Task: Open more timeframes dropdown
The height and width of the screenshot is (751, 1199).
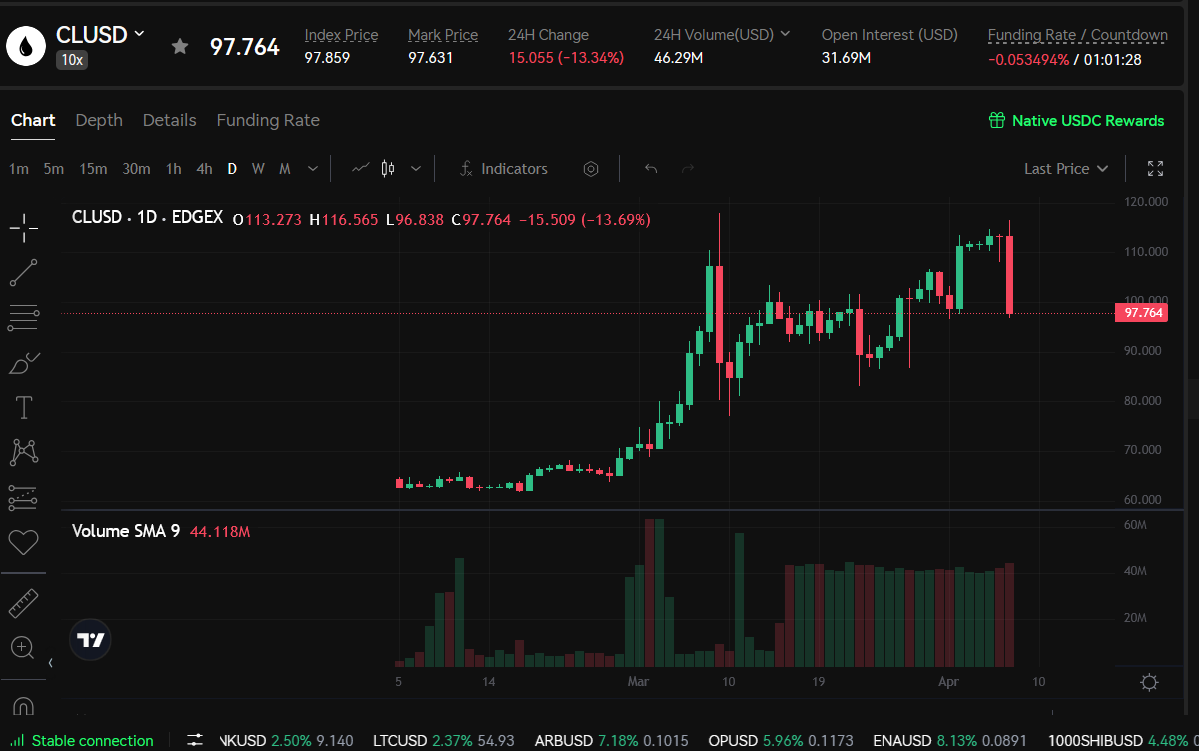Action: (x=313, y=169)
